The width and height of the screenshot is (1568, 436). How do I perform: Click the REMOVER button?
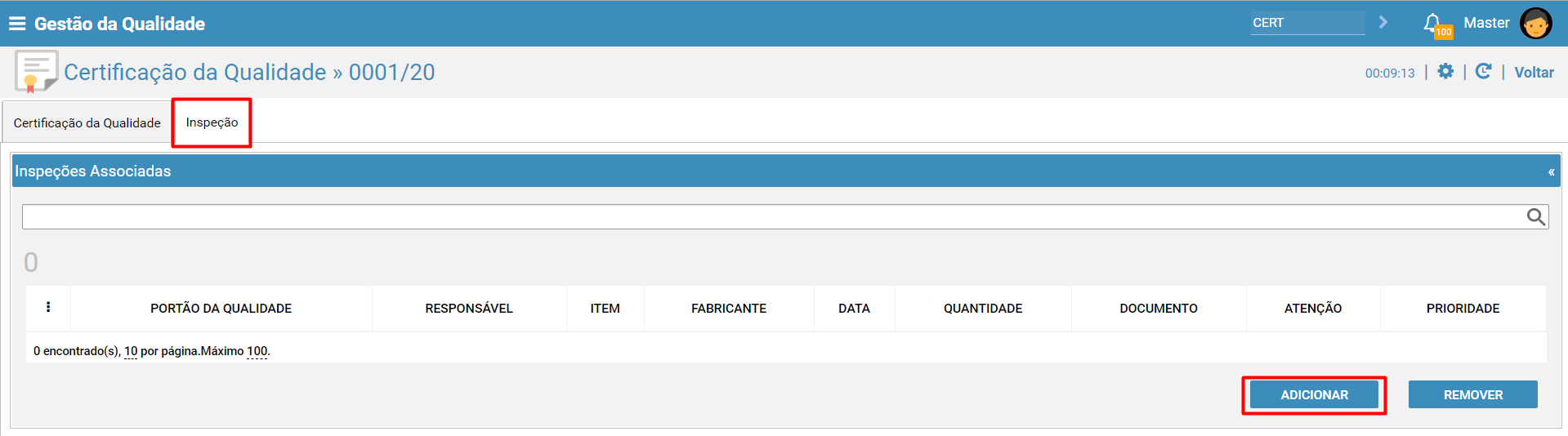(x=1472, y=395)
